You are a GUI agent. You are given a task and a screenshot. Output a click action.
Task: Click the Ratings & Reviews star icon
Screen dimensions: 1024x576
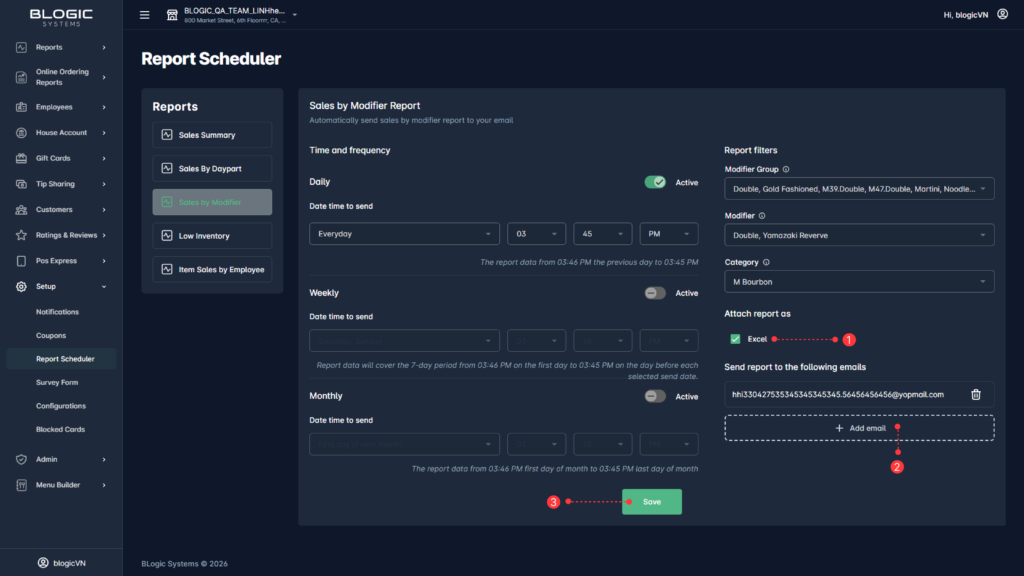22,235
